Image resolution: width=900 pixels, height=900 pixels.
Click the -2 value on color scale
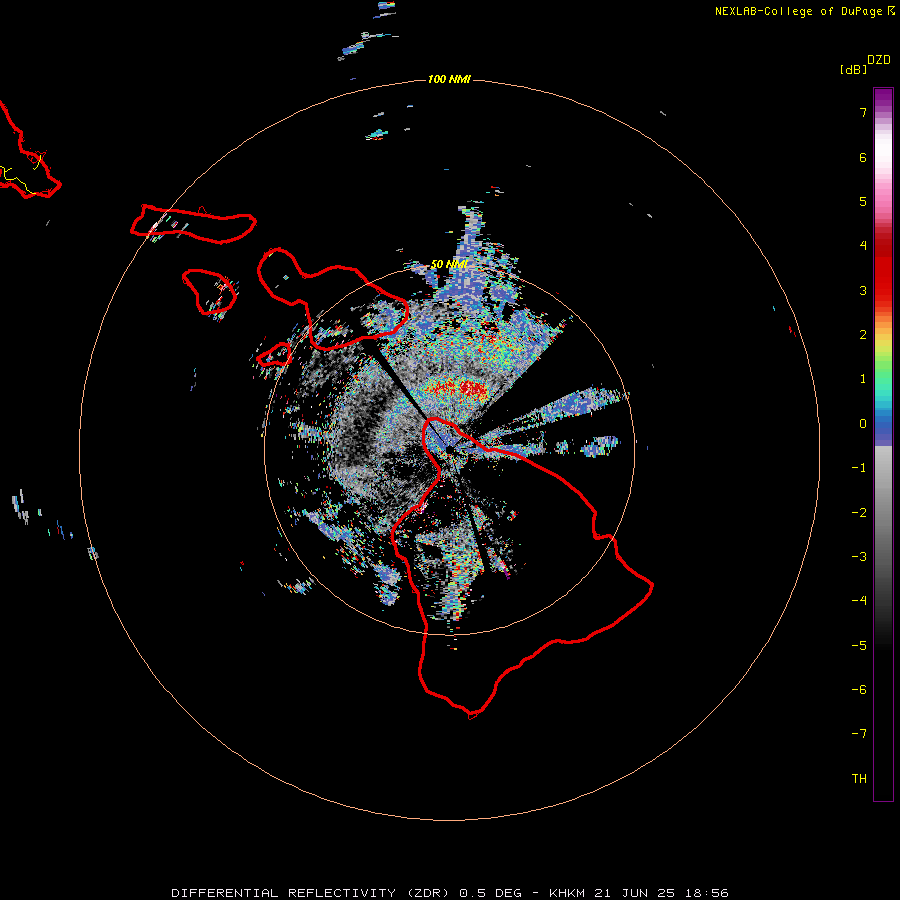click(859, 513)
